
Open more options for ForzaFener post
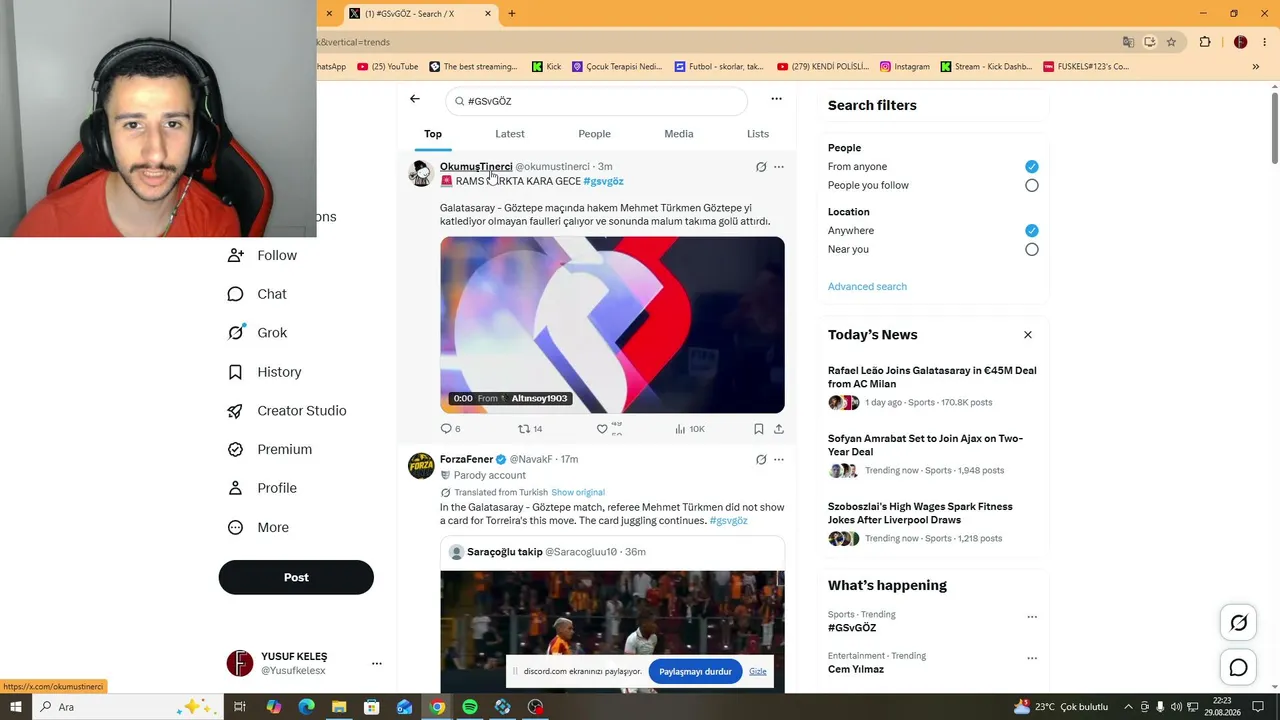(779, 460)
